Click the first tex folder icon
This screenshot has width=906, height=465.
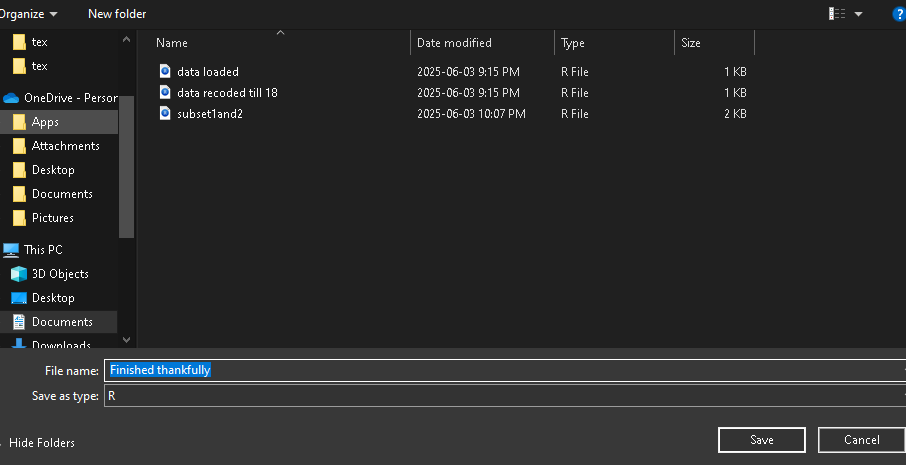click(x=19, y=42)
